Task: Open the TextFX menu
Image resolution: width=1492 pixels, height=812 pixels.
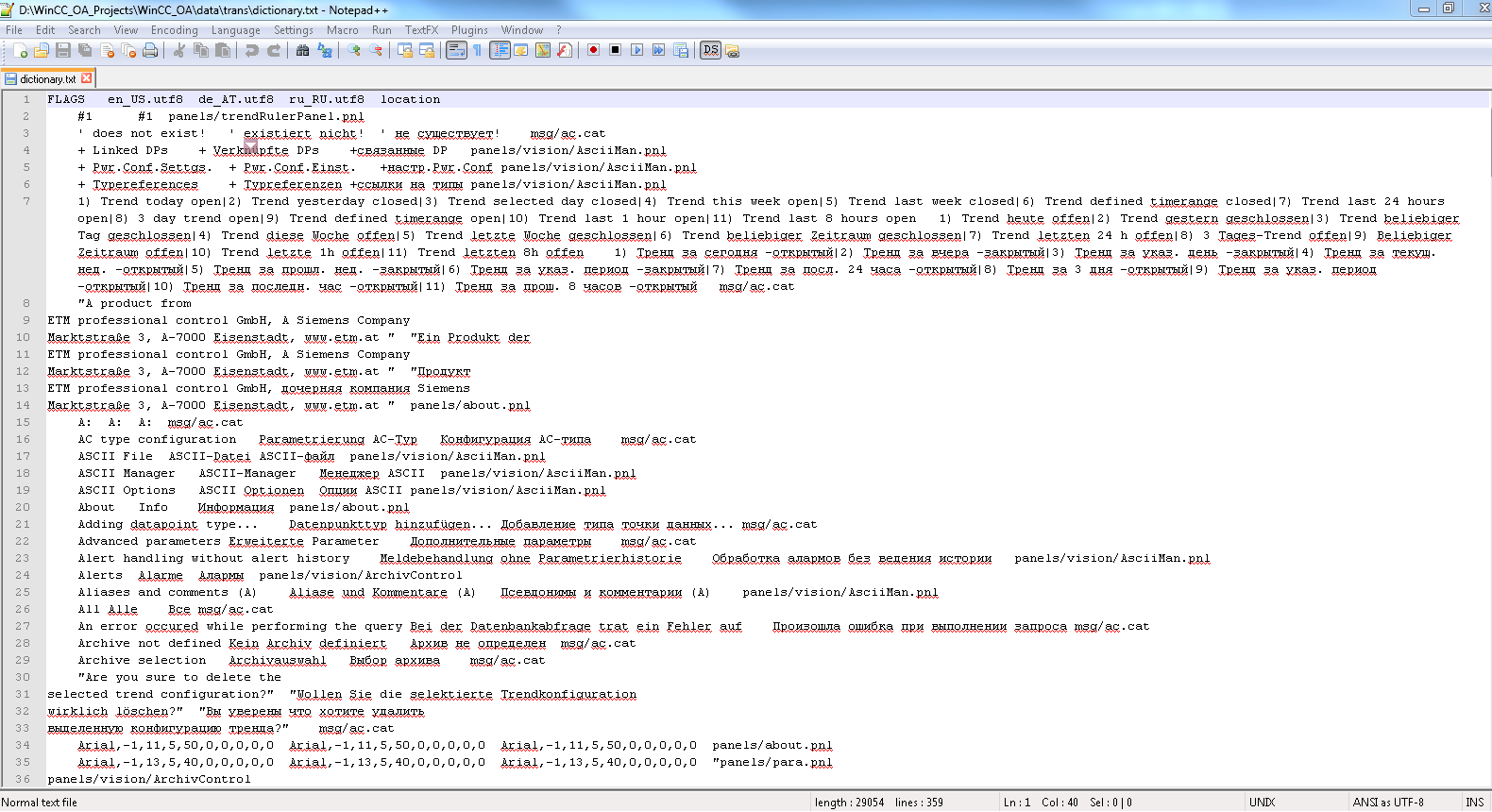Action: click(421, 30)
